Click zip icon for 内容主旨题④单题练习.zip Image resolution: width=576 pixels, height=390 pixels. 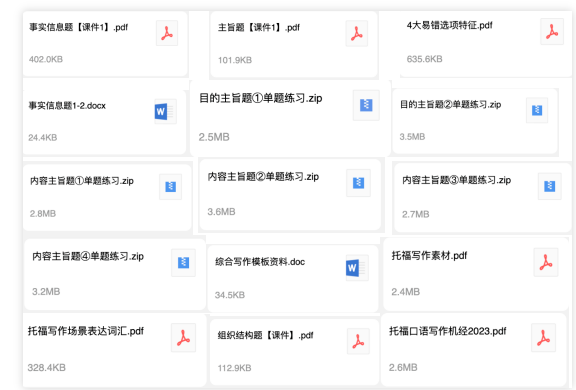pos(183,263)
